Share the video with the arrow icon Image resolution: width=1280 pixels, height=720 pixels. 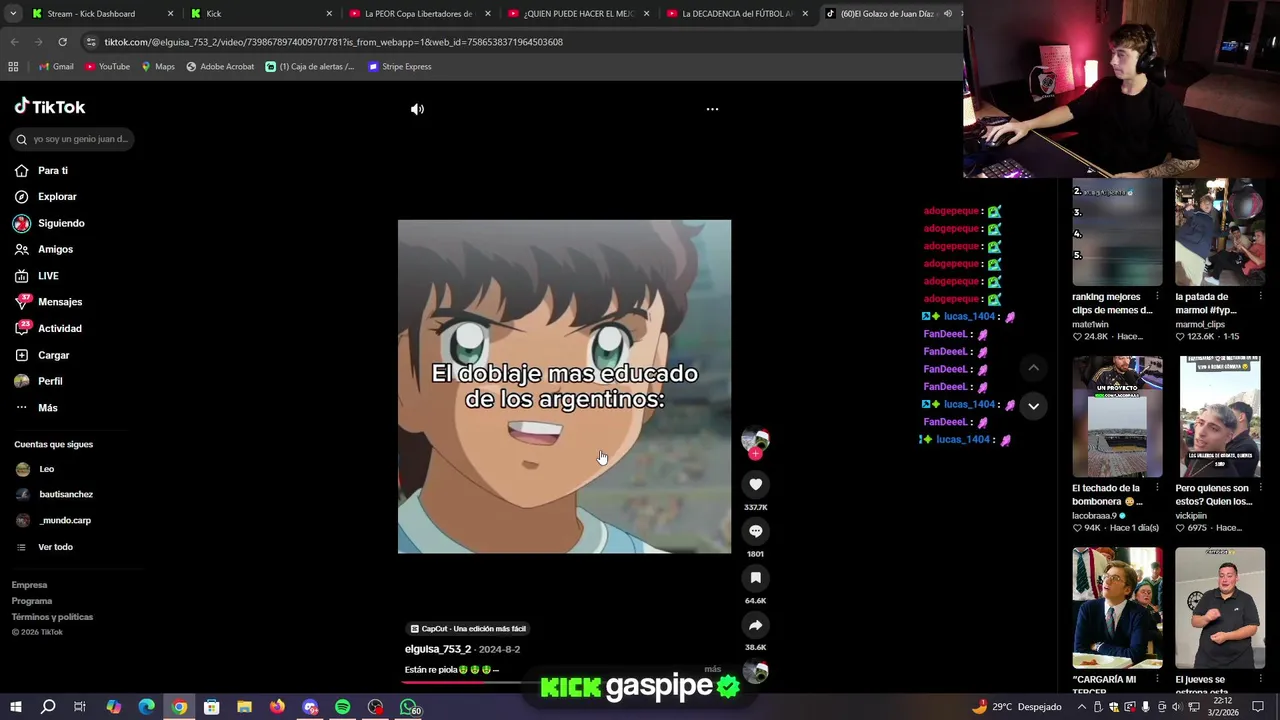pyautogui.click(x=755, y=625)
